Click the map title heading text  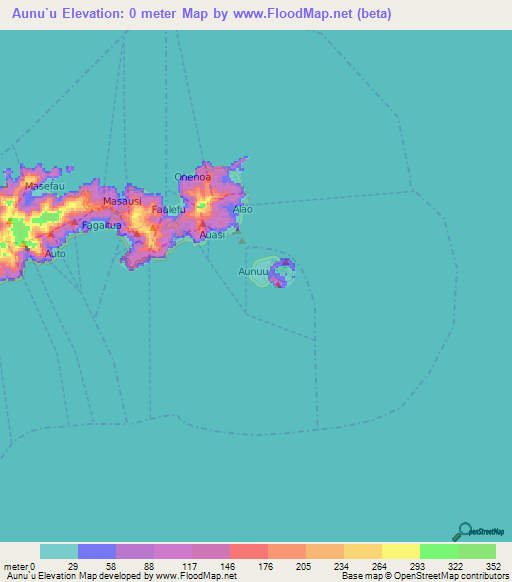(x=202, y=14)
